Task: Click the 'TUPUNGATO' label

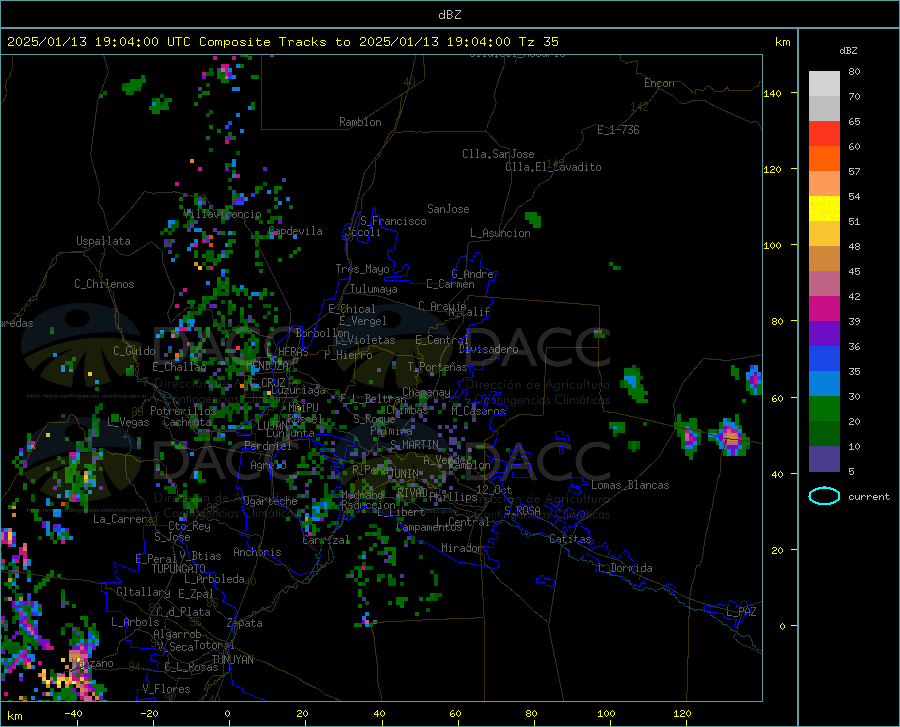Action: (179, 569)
